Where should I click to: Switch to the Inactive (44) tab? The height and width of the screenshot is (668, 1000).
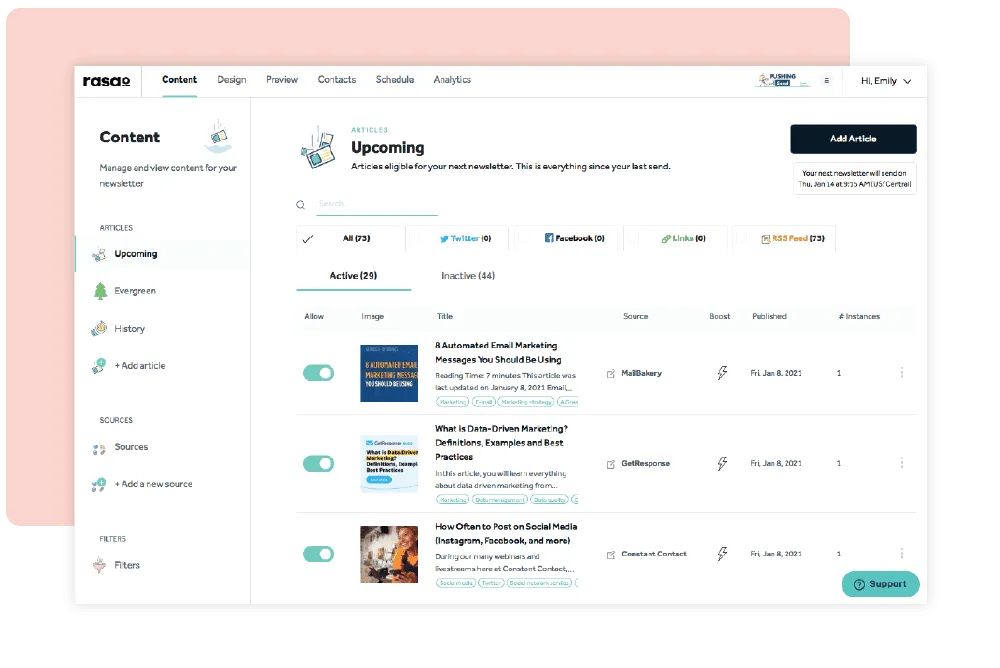468,276
